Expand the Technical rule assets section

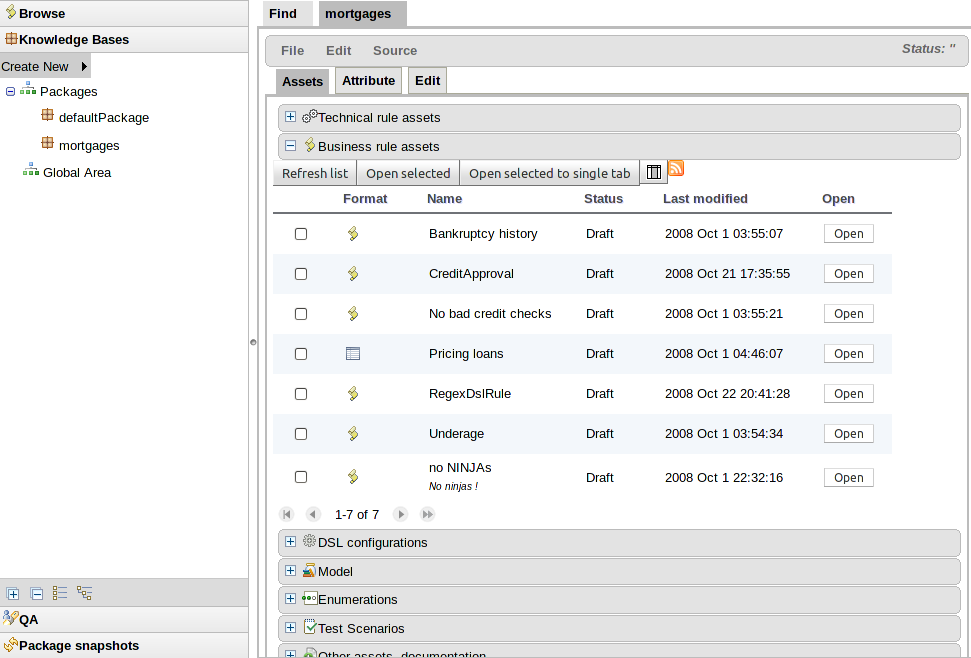(x=291, y=117)
